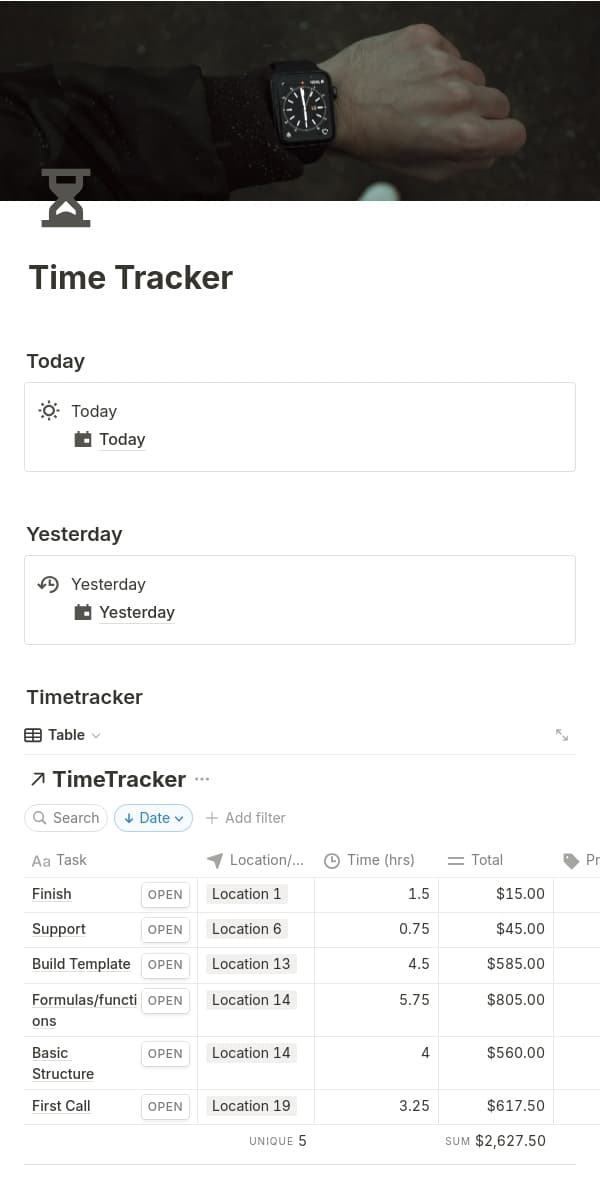Click the history icon in the Yesterday callout
The width and height of the screenshot is (600, 1200).
[48, 583]
